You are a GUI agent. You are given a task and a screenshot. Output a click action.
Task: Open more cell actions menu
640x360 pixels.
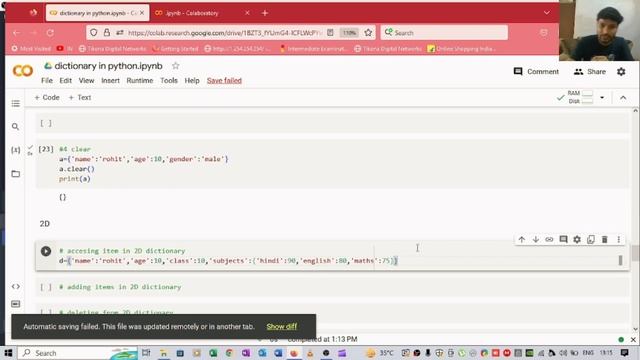pos(618,240)
